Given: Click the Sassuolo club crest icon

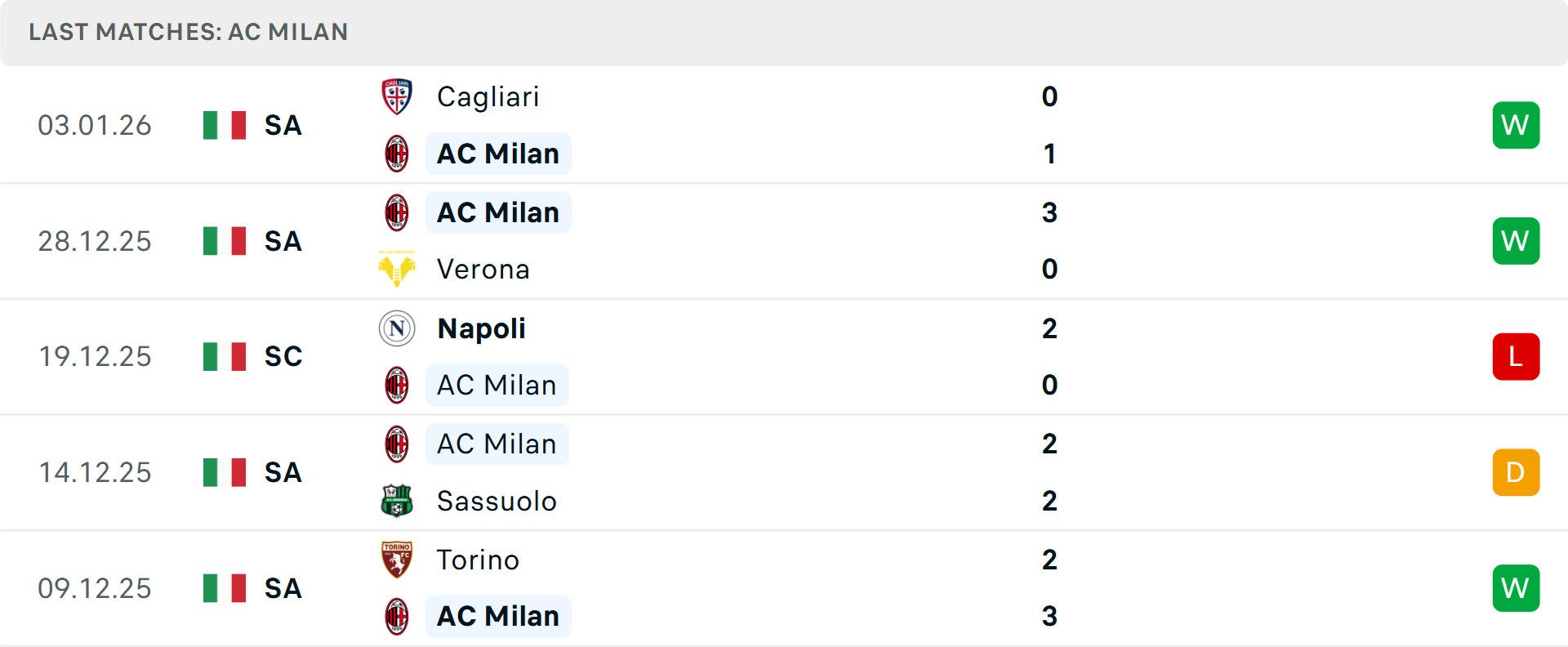Looking at the screenshot, I should pos(397,501).
